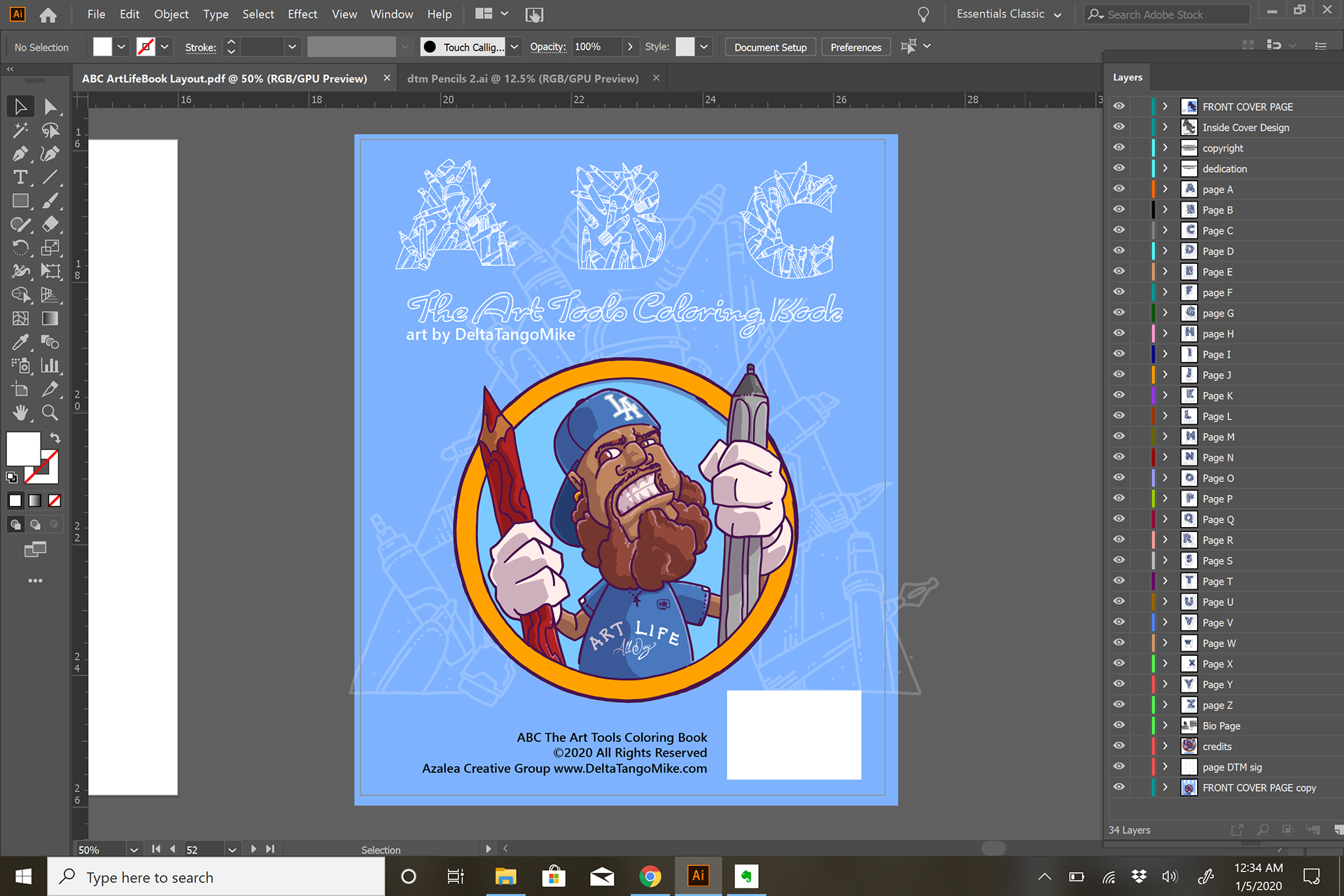Expand the FRONT COVER PAGE layer

[x=1165, y=106]
